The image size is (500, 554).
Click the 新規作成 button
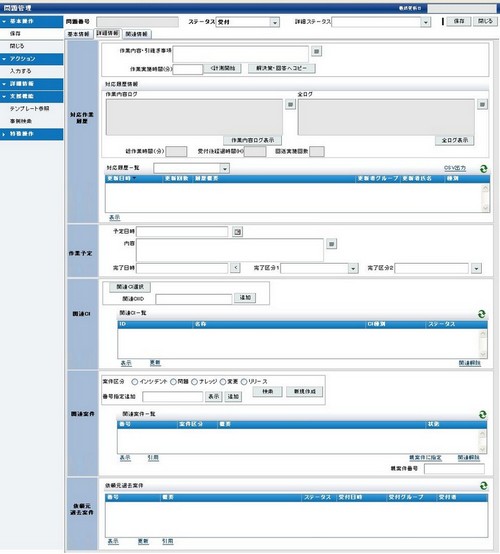[x=305, y=392]
